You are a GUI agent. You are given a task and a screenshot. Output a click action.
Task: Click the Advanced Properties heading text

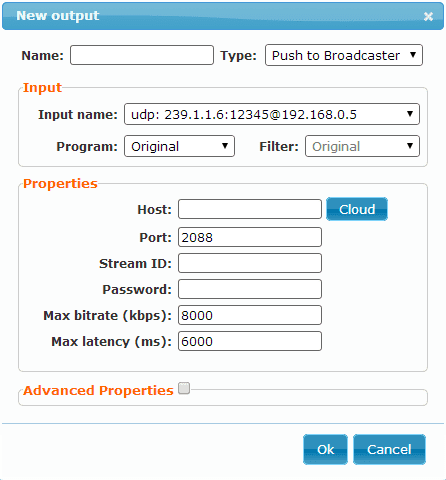(x=98, y=390)
